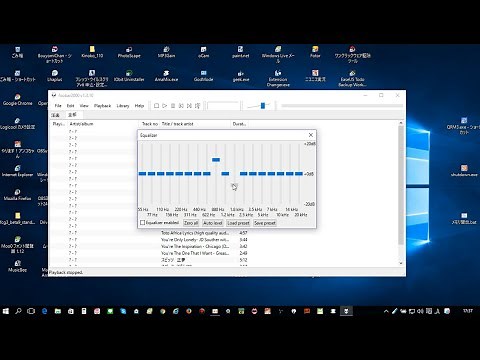Open the Kinoko_110 folder on desktop
The image size is (480, 360).
click(x=92, y=52)
